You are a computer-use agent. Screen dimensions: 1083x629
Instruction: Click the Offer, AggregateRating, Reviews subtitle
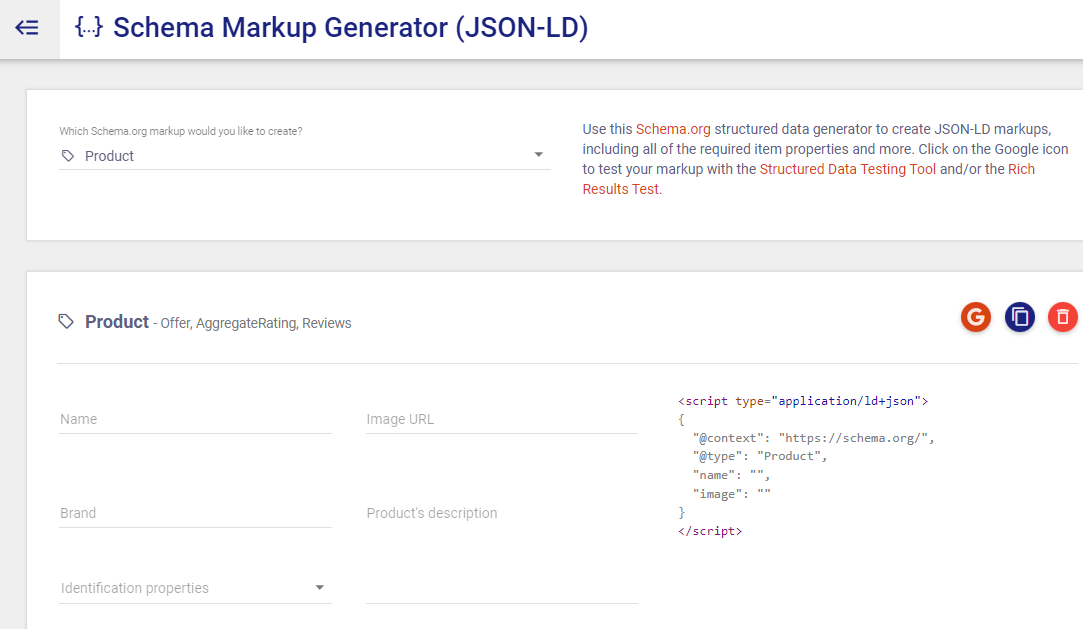[256, 323]
